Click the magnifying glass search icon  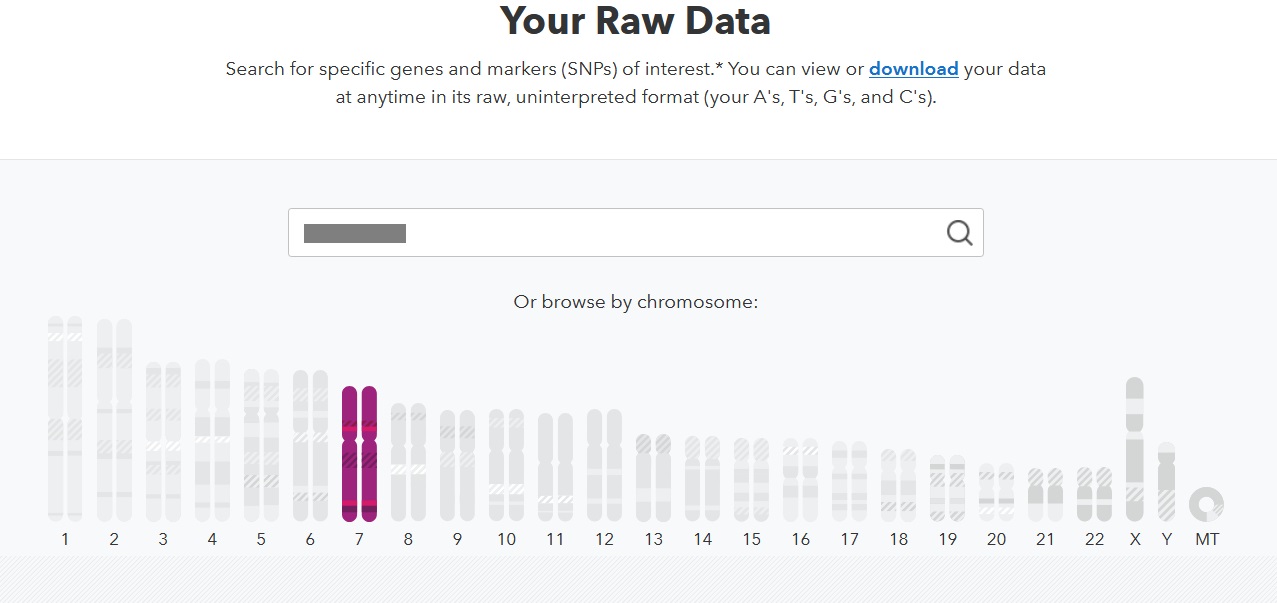coord(958,232)
